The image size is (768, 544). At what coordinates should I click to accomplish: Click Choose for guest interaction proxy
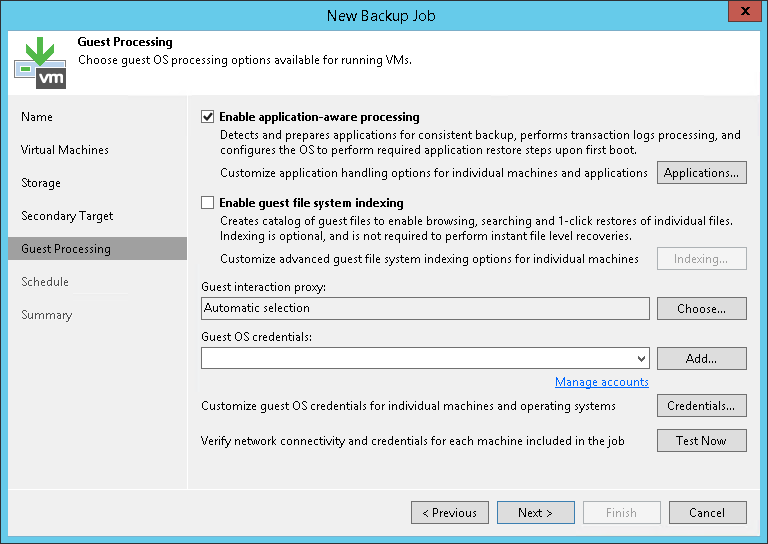pos(701,309)
